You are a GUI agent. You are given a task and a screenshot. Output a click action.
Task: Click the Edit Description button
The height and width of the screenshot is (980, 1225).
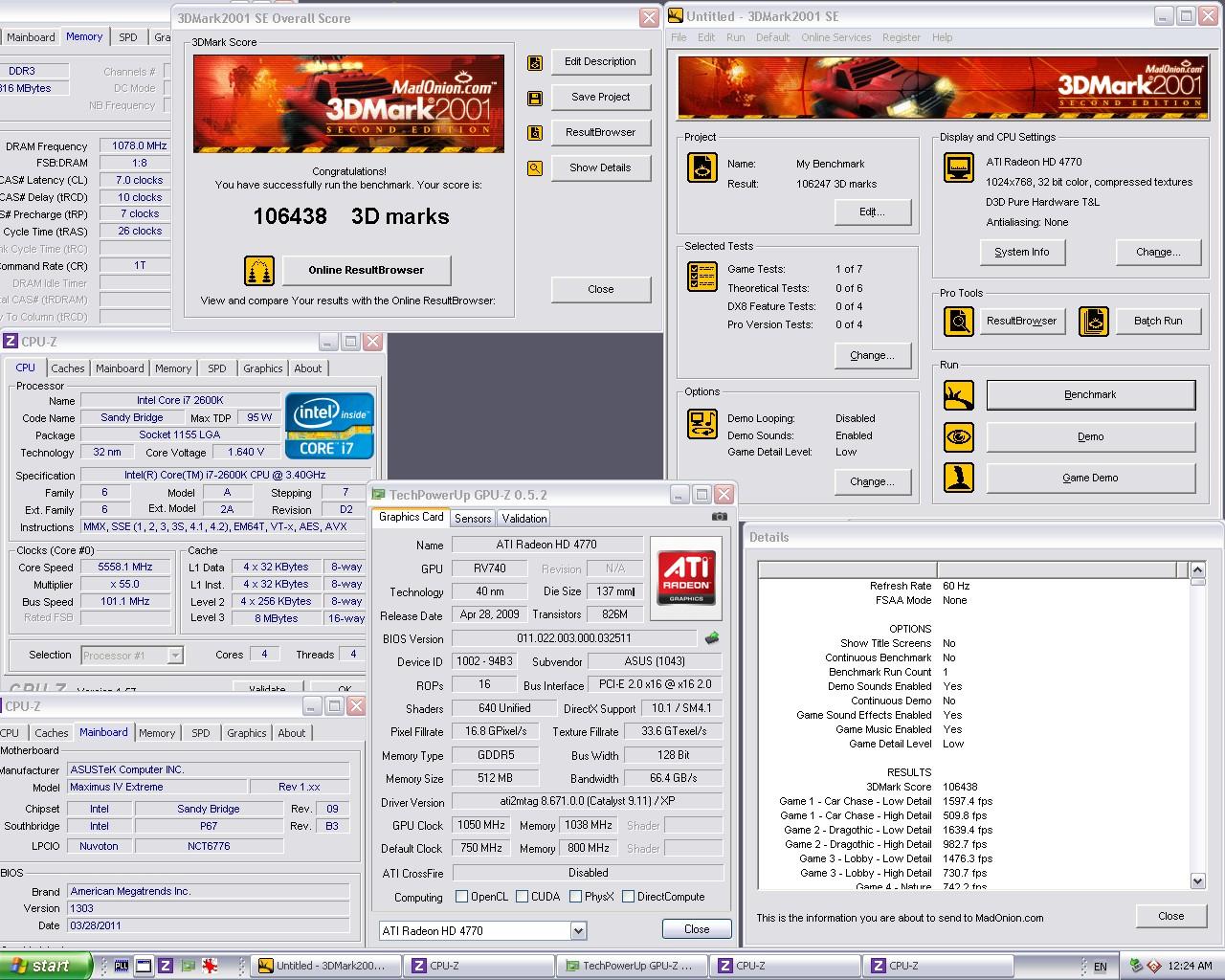600,62
